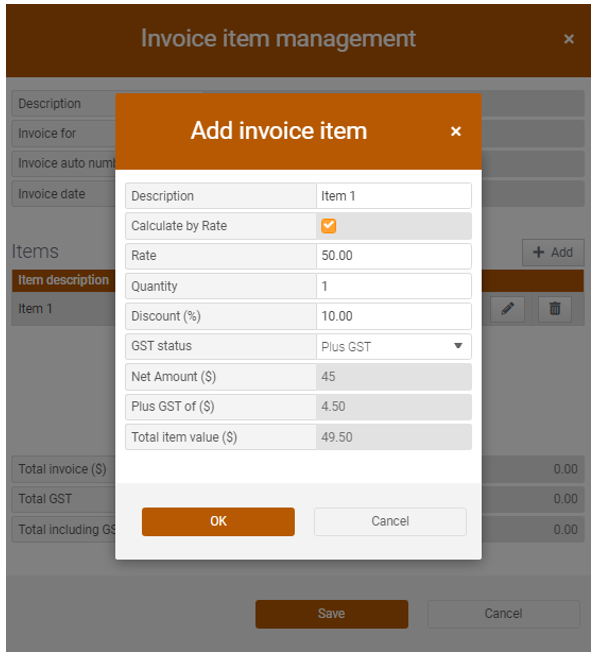Screen dimensions: 600x662
Task: Click the Item description column header
Action: [63, 280]
